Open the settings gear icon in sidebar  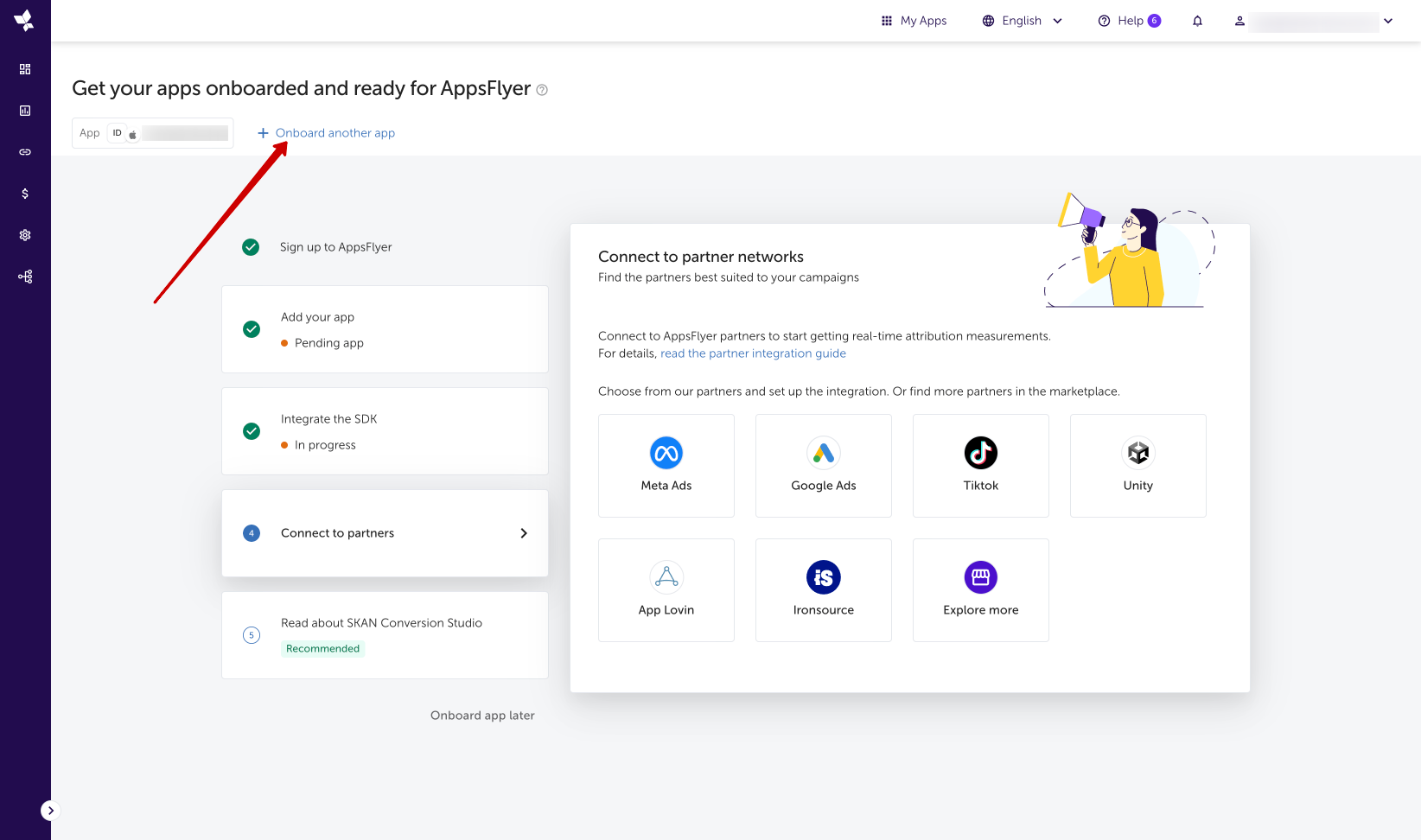(x=25, y=235)
